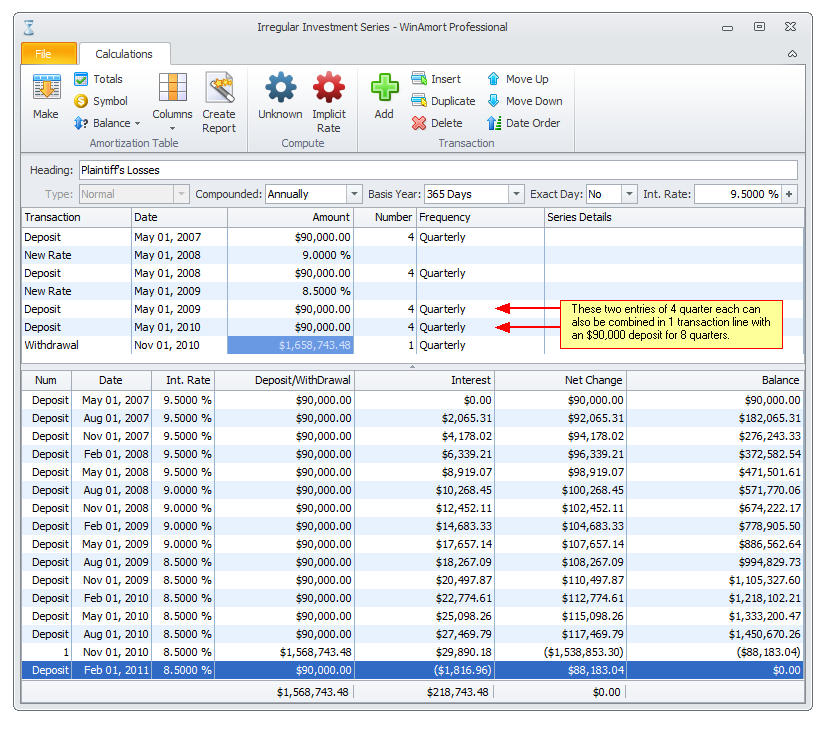Image resolution: width=830 pixels, height=730 pixels.
Task: Open the Columns dropdown
Action: pyautogui.click(x=172, y=104)
